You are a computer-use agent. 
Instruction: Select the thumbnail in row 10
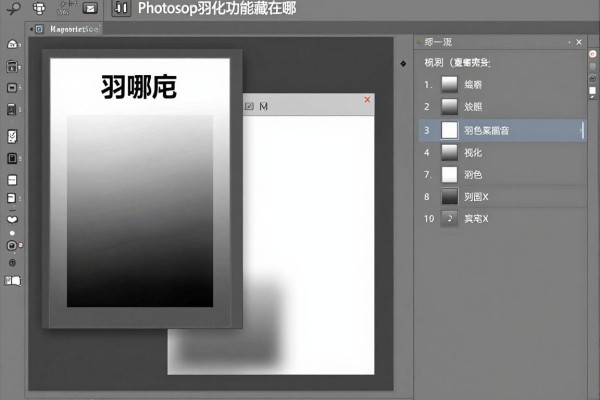[x=449, y=219]
